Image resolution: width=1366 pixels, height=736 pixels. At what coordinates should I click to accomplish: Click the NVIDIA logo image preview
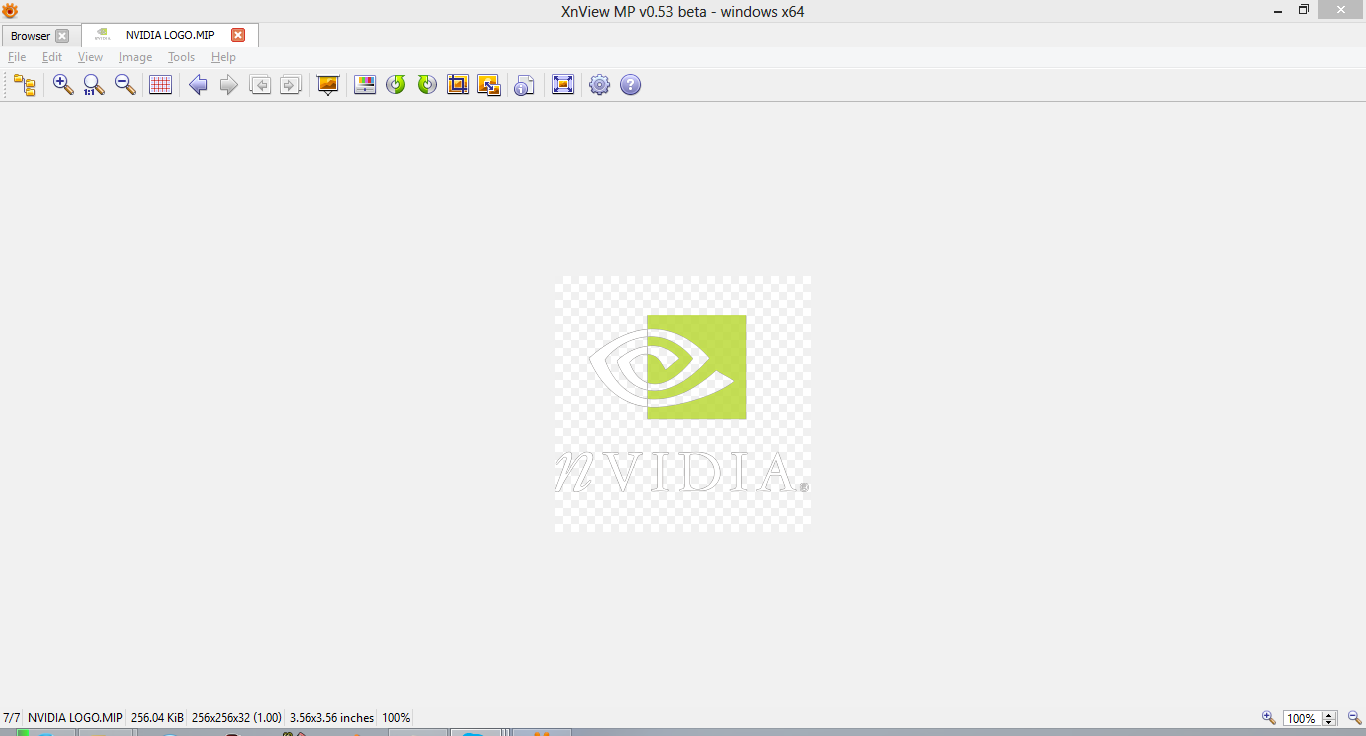click(x=683, y=404)
